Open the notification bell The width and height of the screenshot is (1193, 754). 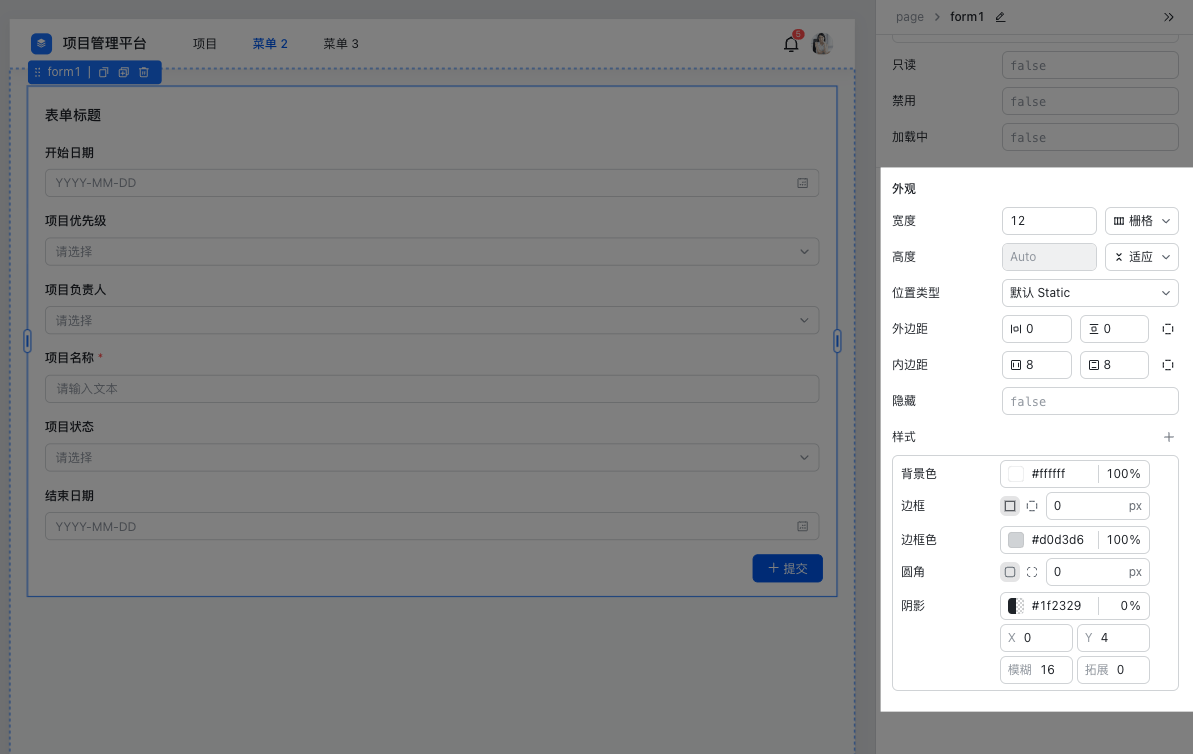791,44
